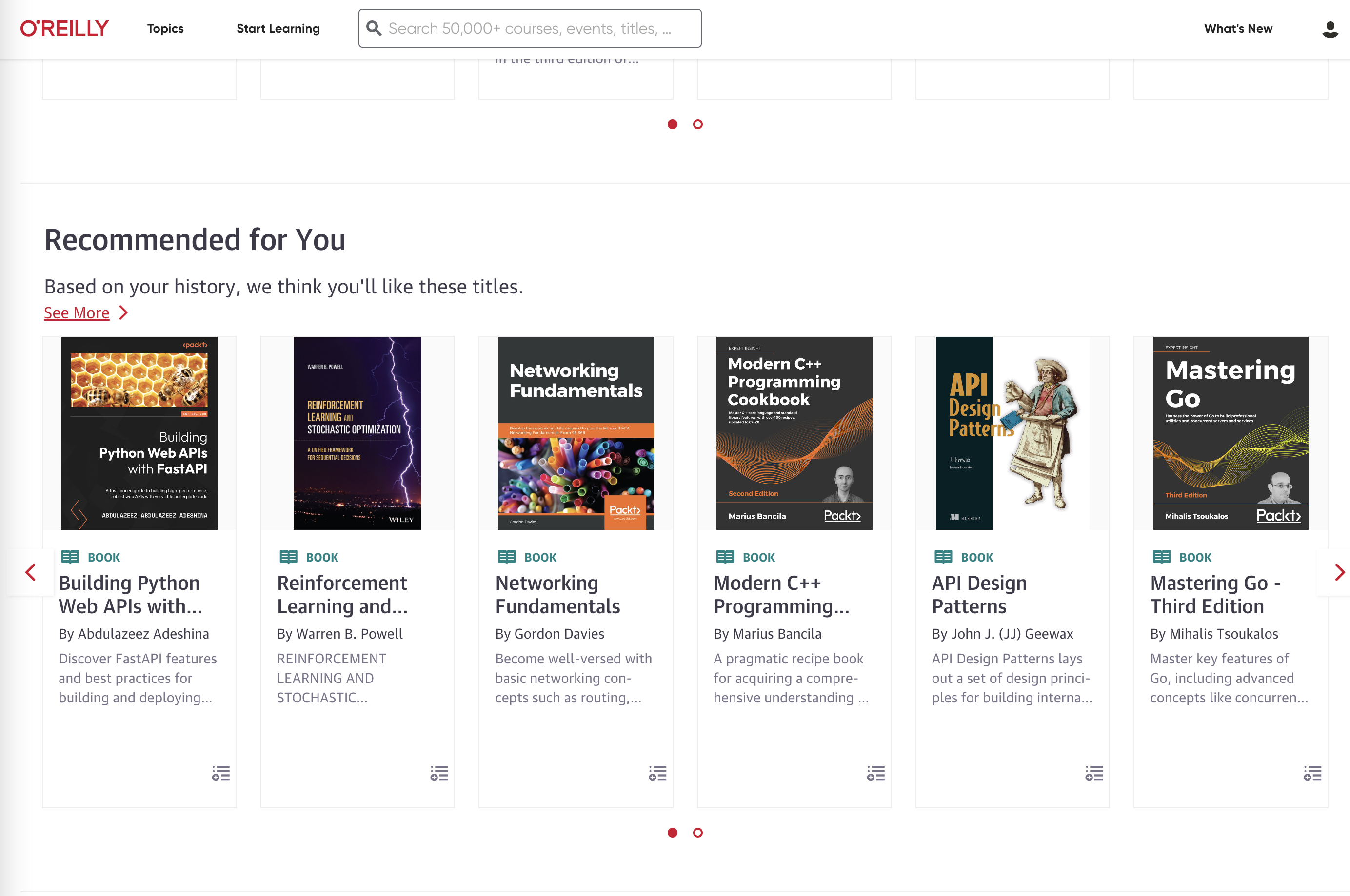Go to previous Recommended carousel page
The width and height of the screenshot is (1350, 896).
point(31,572)
